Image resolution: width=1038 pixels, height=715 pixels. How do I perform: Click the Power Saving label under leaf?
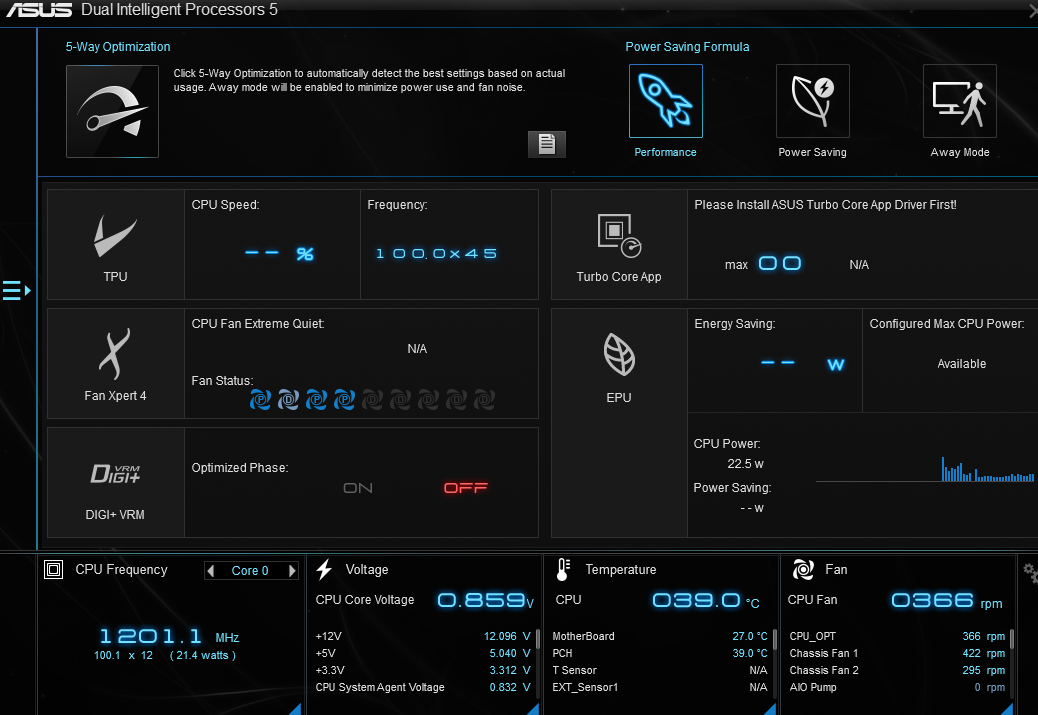click(x=812, y=152)
